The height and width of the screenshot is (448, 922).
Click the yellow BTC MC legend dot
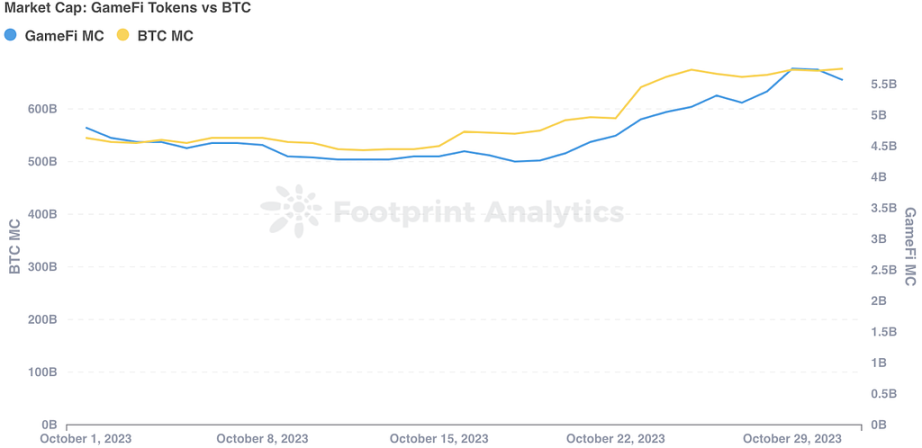pos(123,35)
